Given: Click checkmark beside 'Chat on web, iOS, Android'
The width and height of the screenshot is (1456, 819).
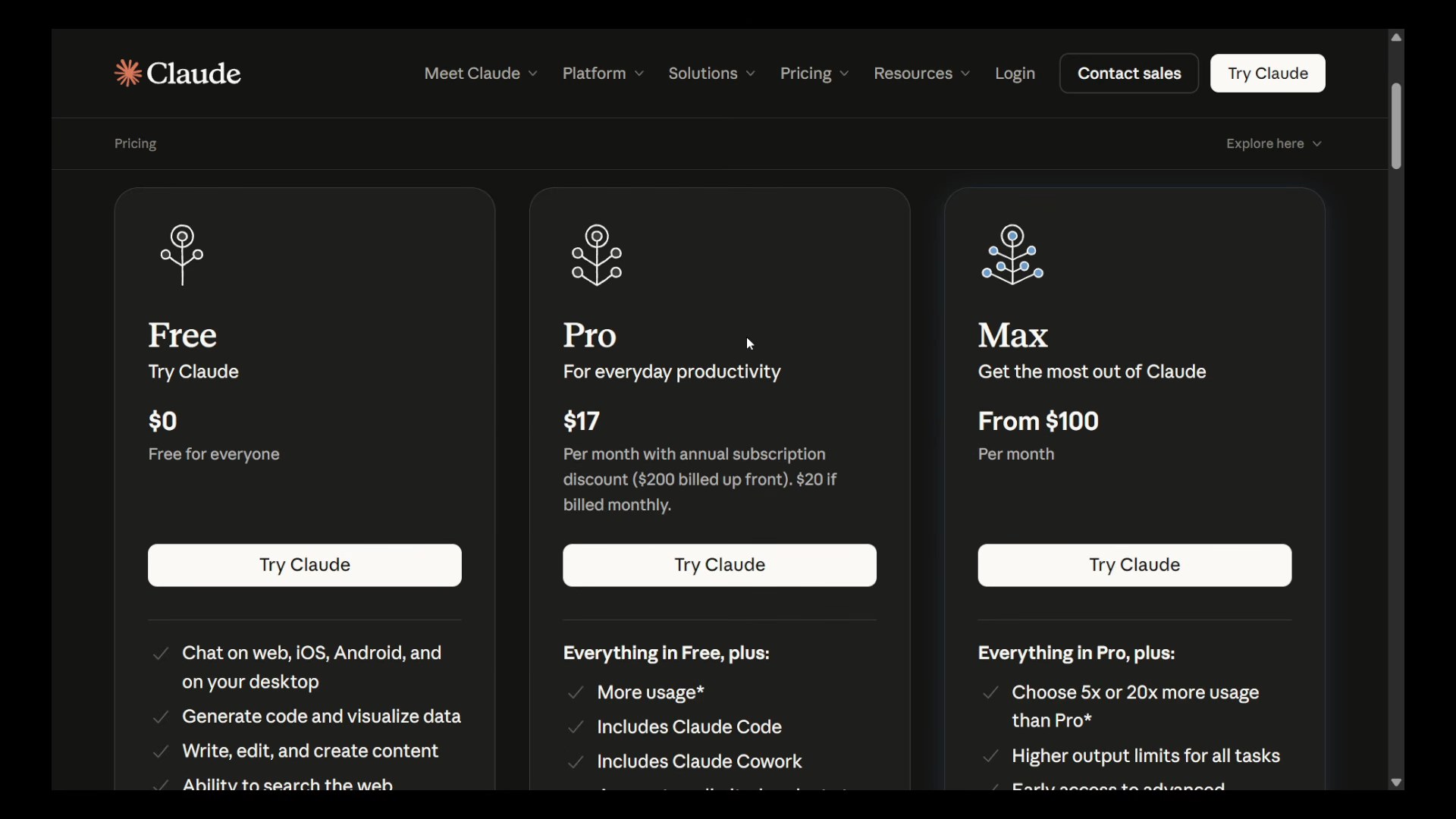Looking at the screenshot, I should coord(161,654).
